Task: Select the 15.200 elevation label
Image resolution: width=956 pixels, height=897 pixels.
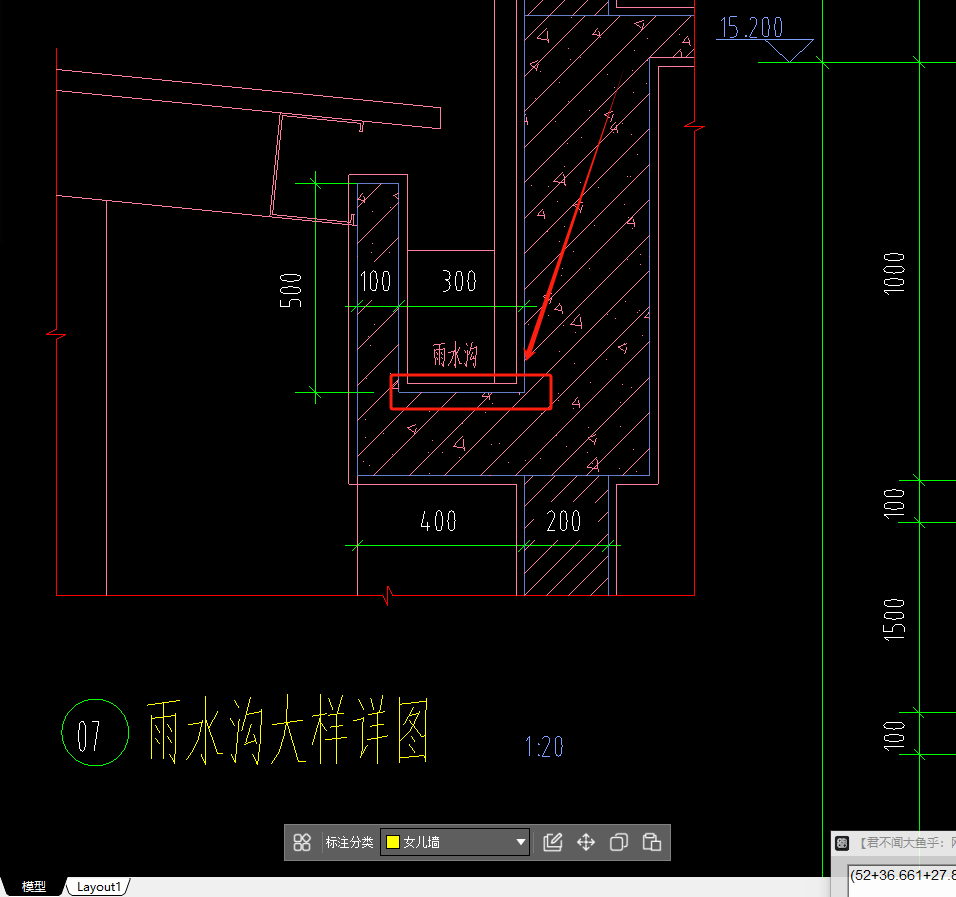Action: pos(751,27)
